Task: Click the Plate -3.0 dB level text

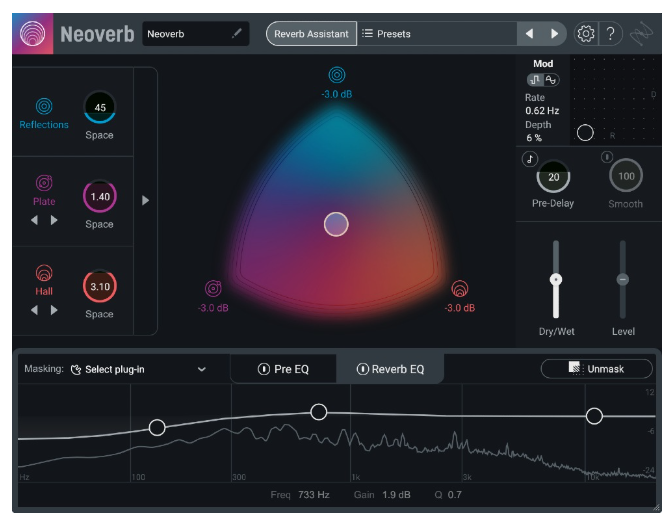Action: tap(213, 308)
